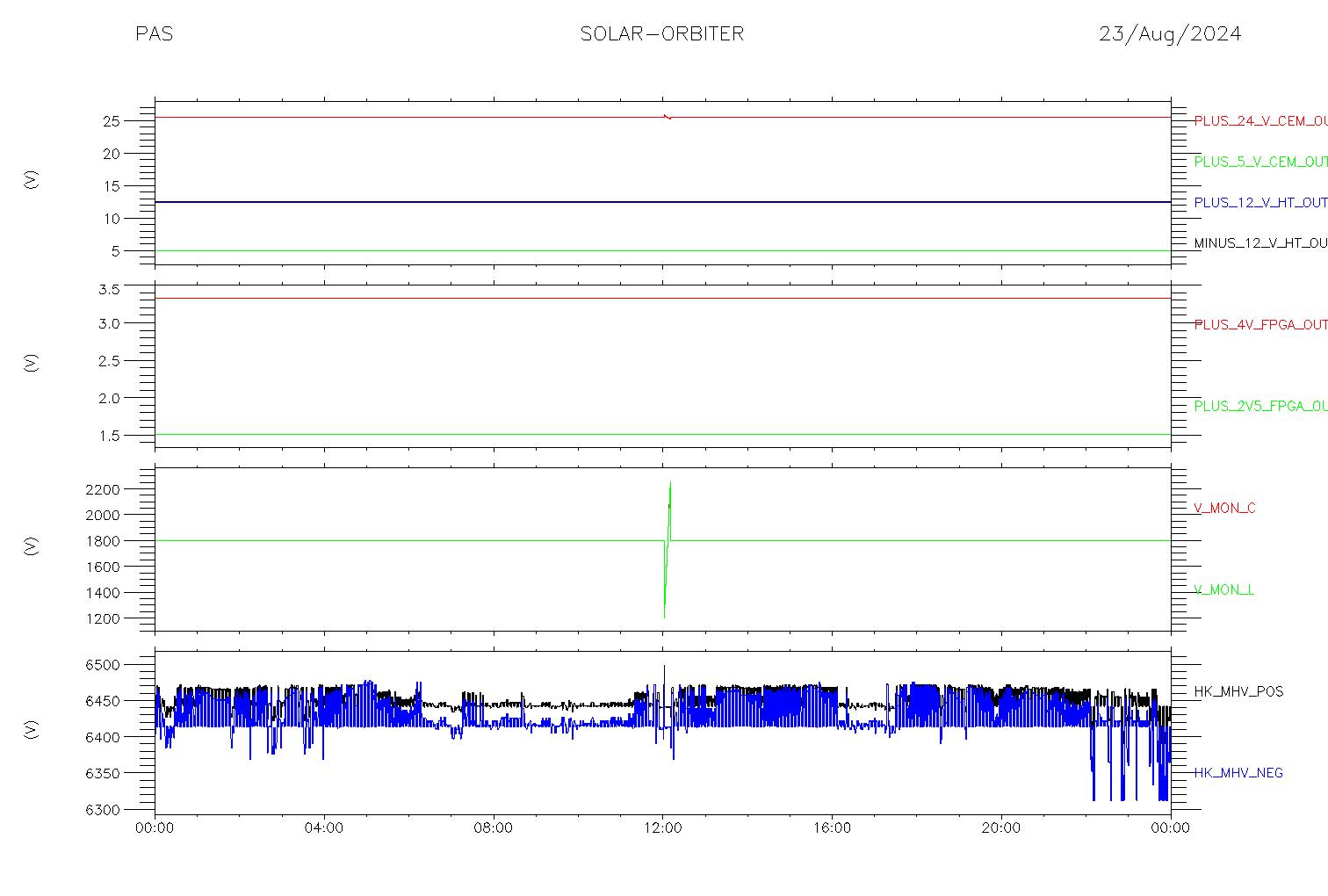Click the 04:00 time axis label
Image resolution: width=1328 pixels, height=896 pixels.
[324, 828]
